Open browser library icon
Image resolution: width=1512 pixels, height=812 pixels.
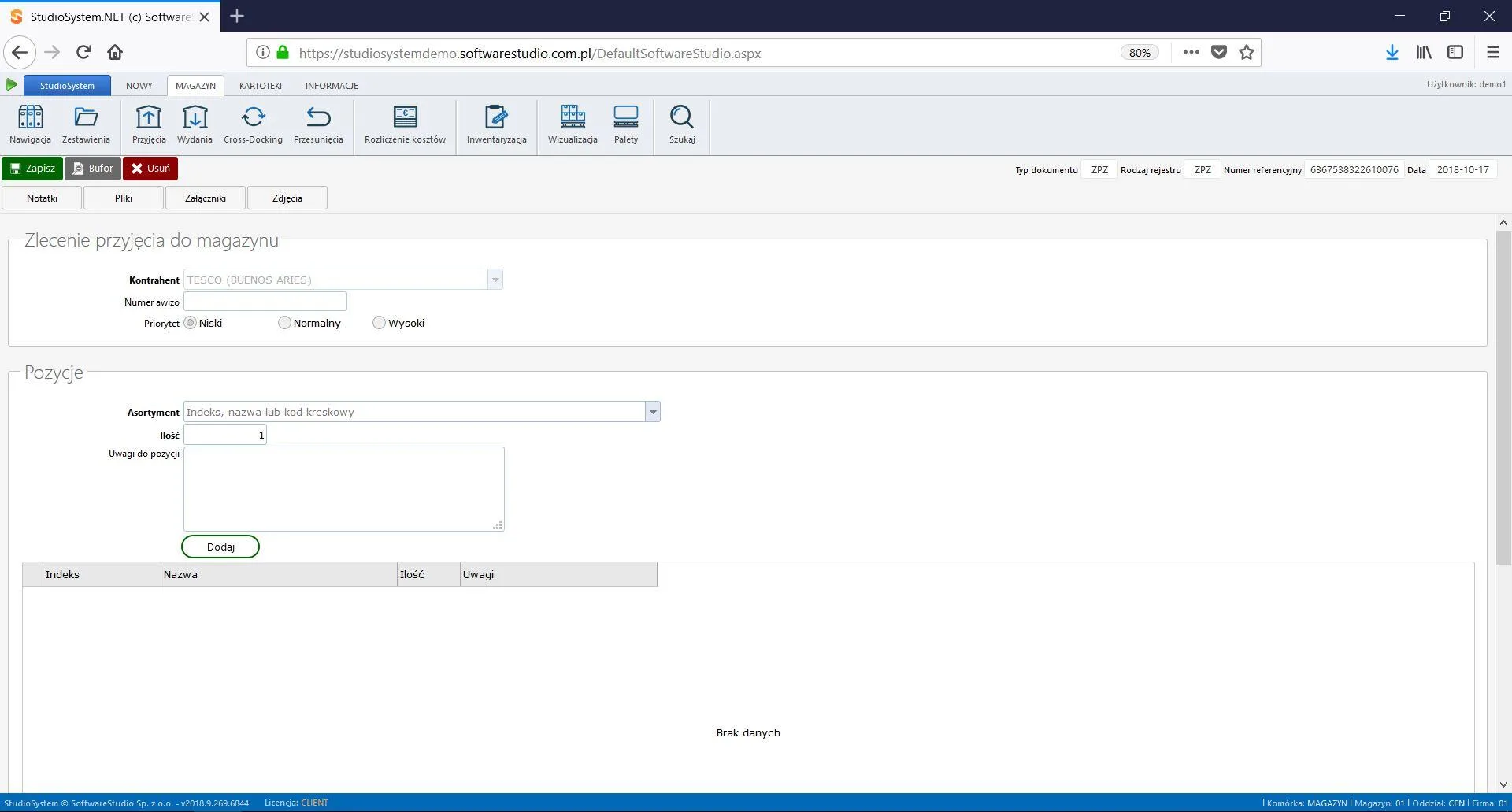click(1424, 53)
